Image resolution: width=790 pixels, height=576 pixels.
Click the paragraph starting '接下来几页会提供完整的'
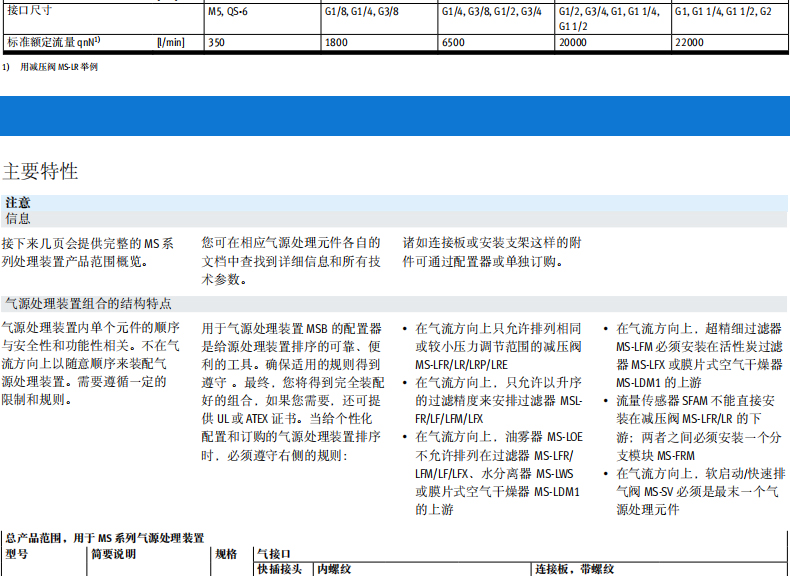click(88, 252)
